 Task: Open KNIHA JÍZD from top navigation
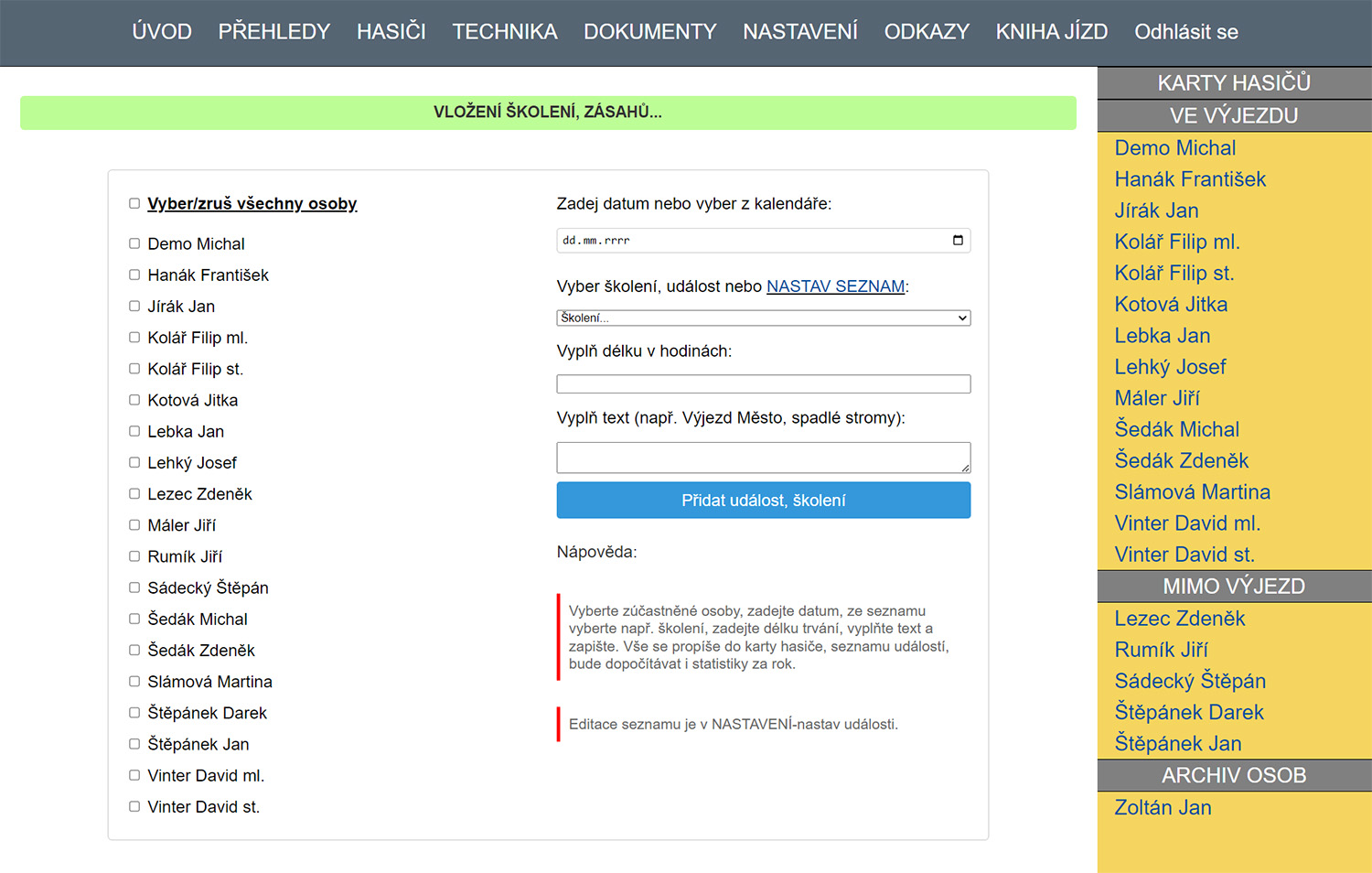click(1051, 32)
